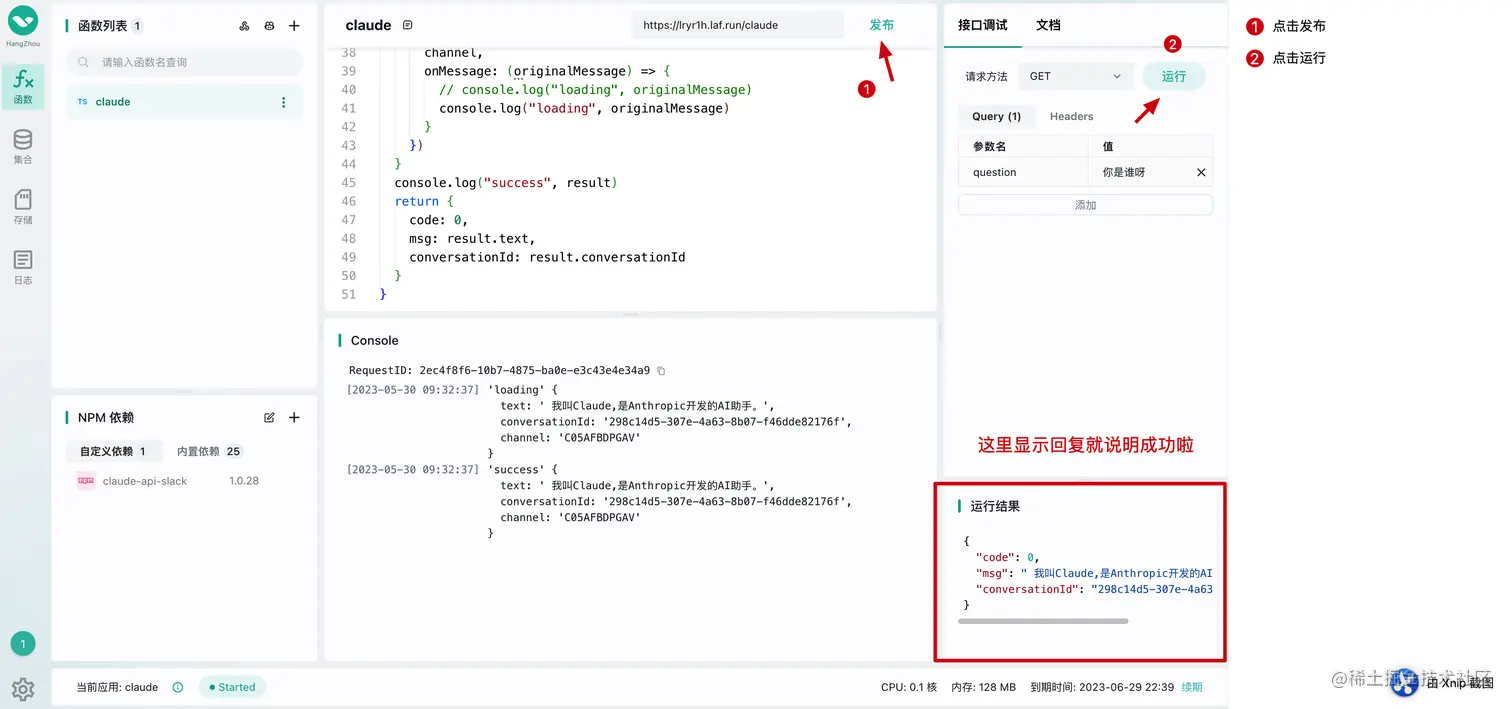This screenshot has height=709, width=1512.
Task: Open the GET request method dropdown
Action: tap(1076, 76)
